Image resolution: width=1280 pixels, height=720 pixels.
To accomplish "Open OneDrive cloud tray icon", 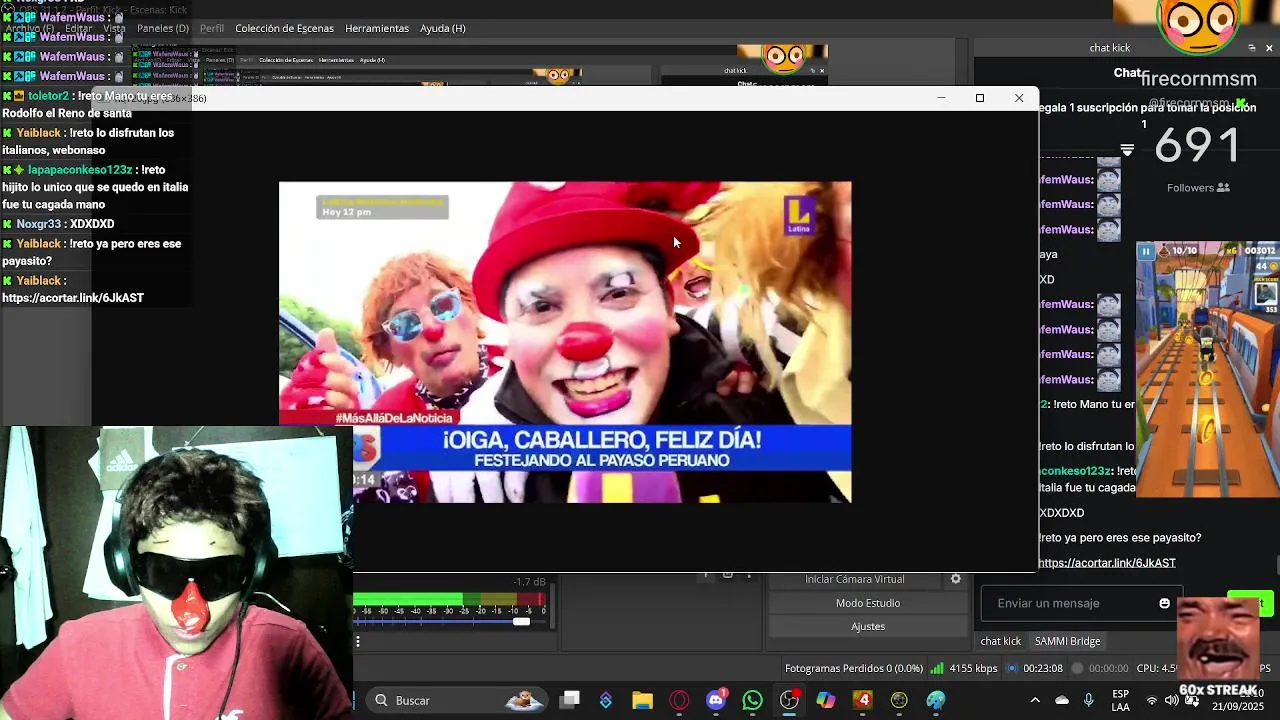I will [1062, 700].
